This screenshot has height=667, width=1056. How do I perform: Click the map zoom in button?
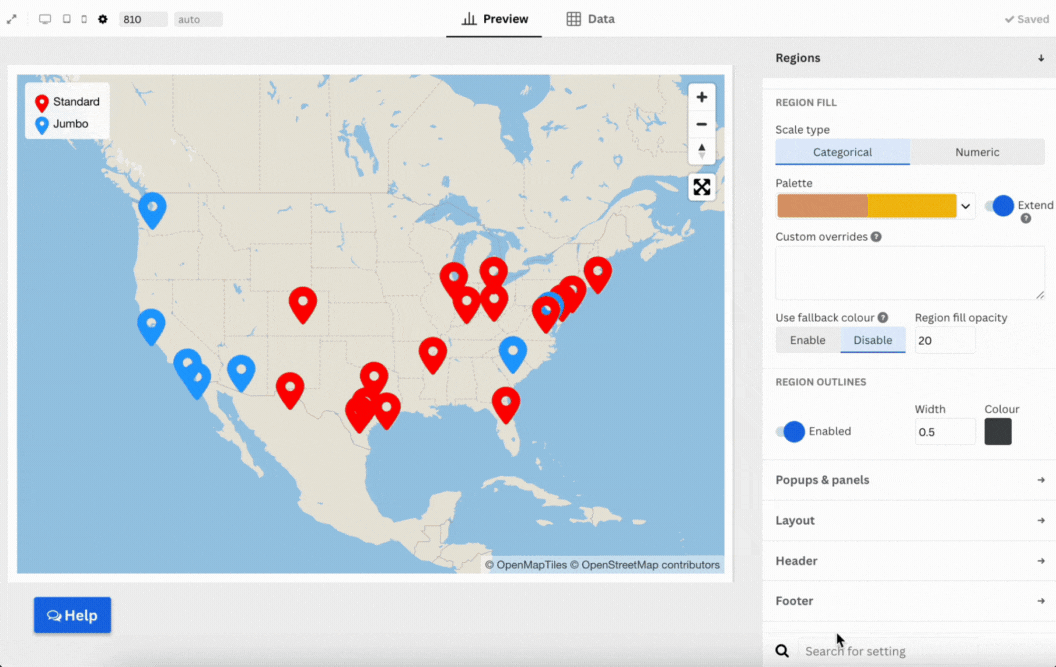pos(702,97)
